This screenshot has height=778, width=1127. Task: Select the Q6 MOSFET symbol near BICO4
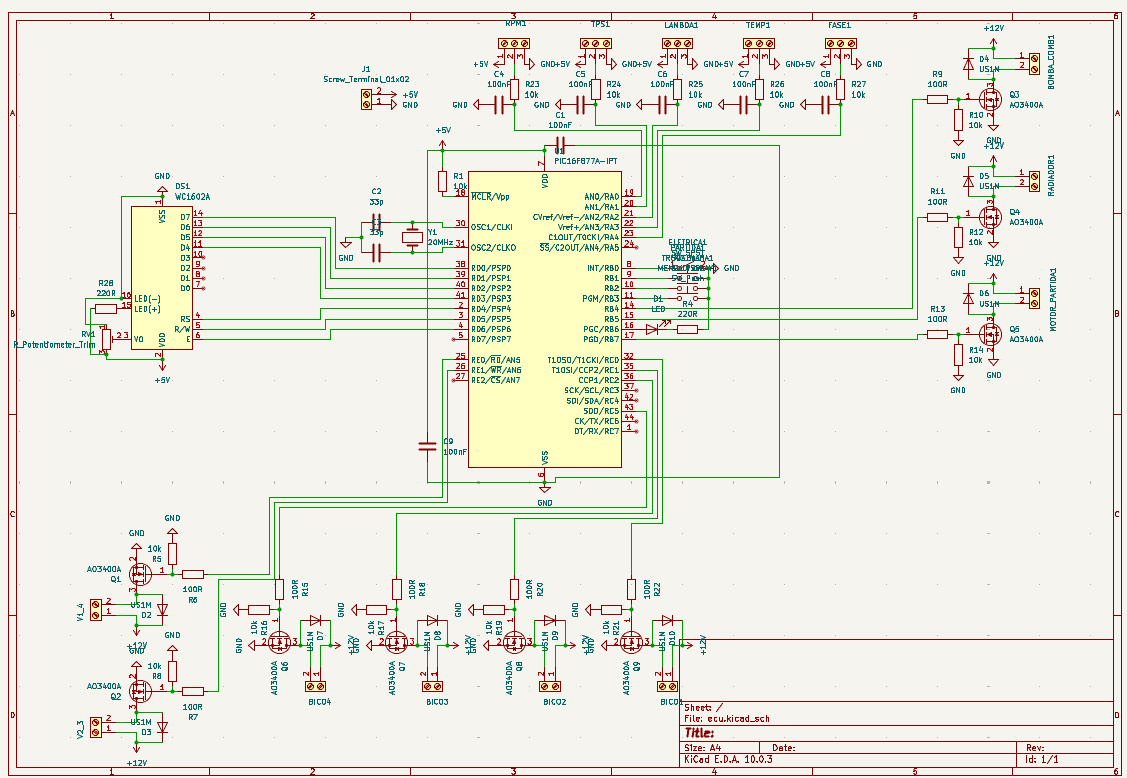coord(280,643)
